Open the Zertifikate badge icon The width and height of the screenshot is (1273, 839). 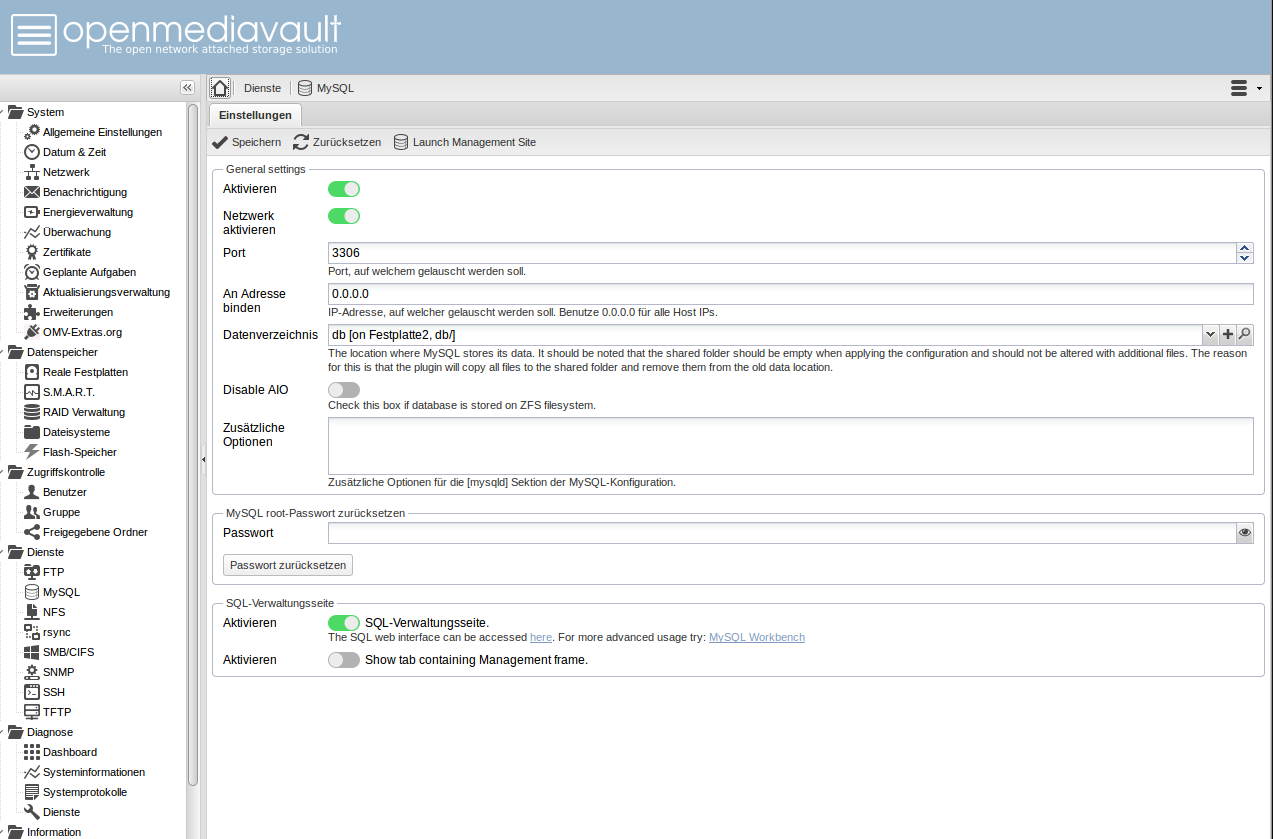click(x=32, y=252)
